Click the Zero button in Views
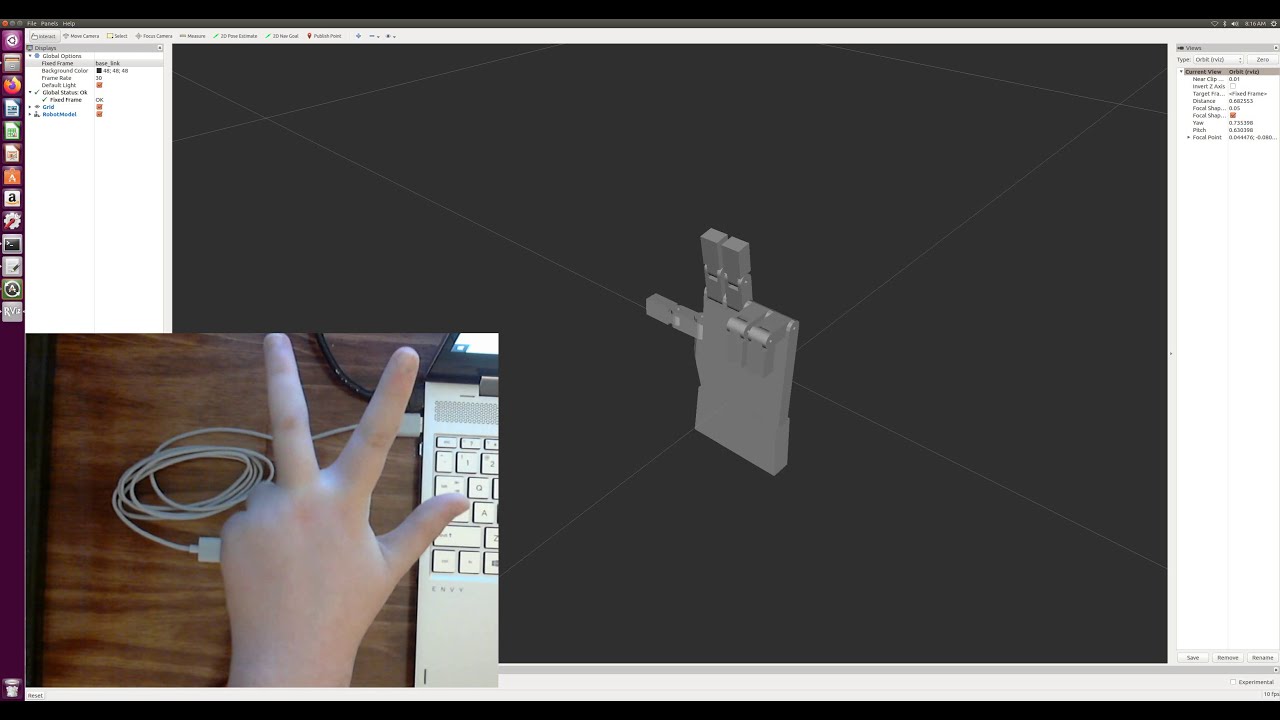Screen dimensions: 1280x720 pos(1262,59)
